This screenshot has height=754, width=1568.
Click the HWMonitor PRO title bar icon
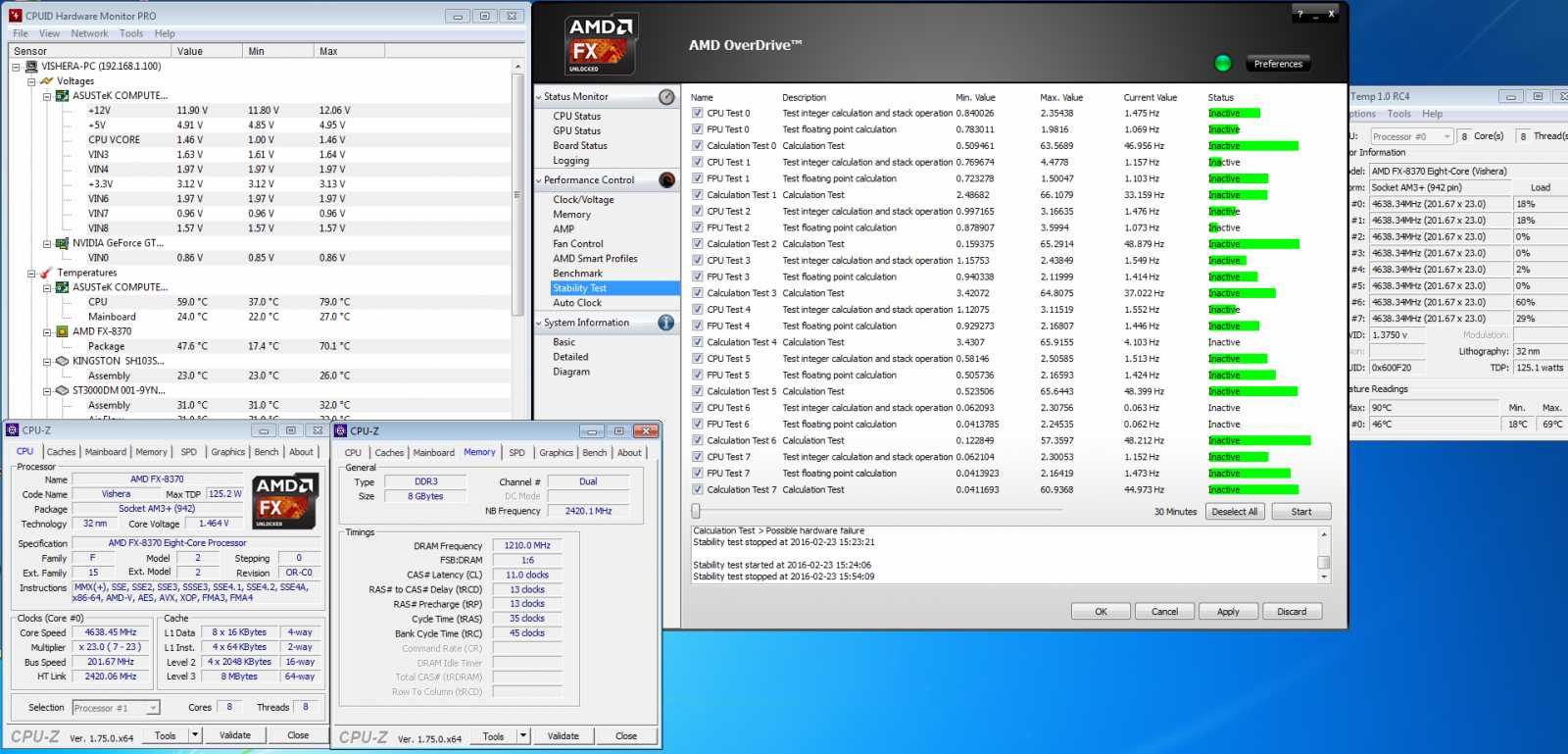15,16
